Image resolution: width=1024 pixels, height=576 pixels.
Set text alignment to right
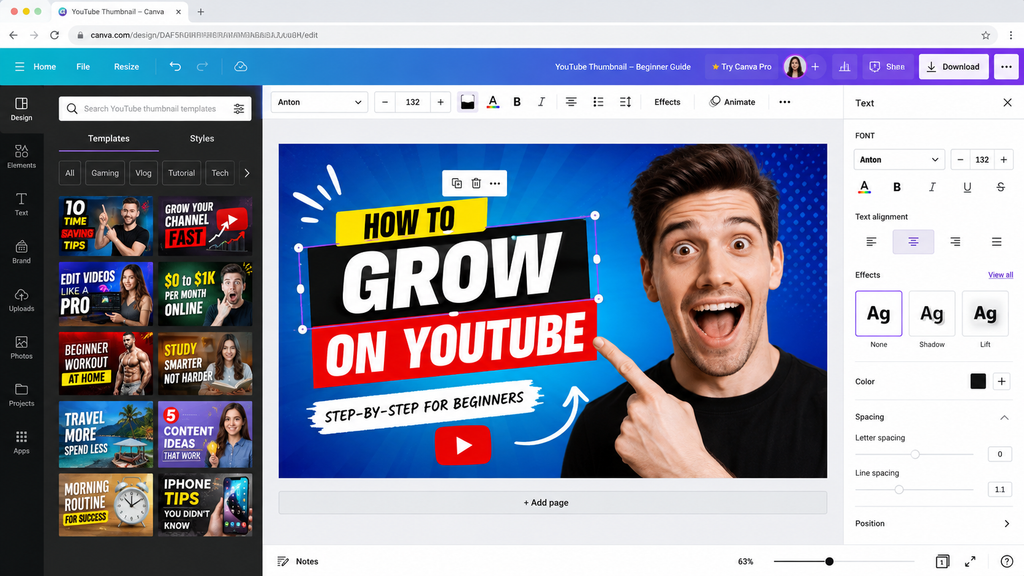coord(955,242)
